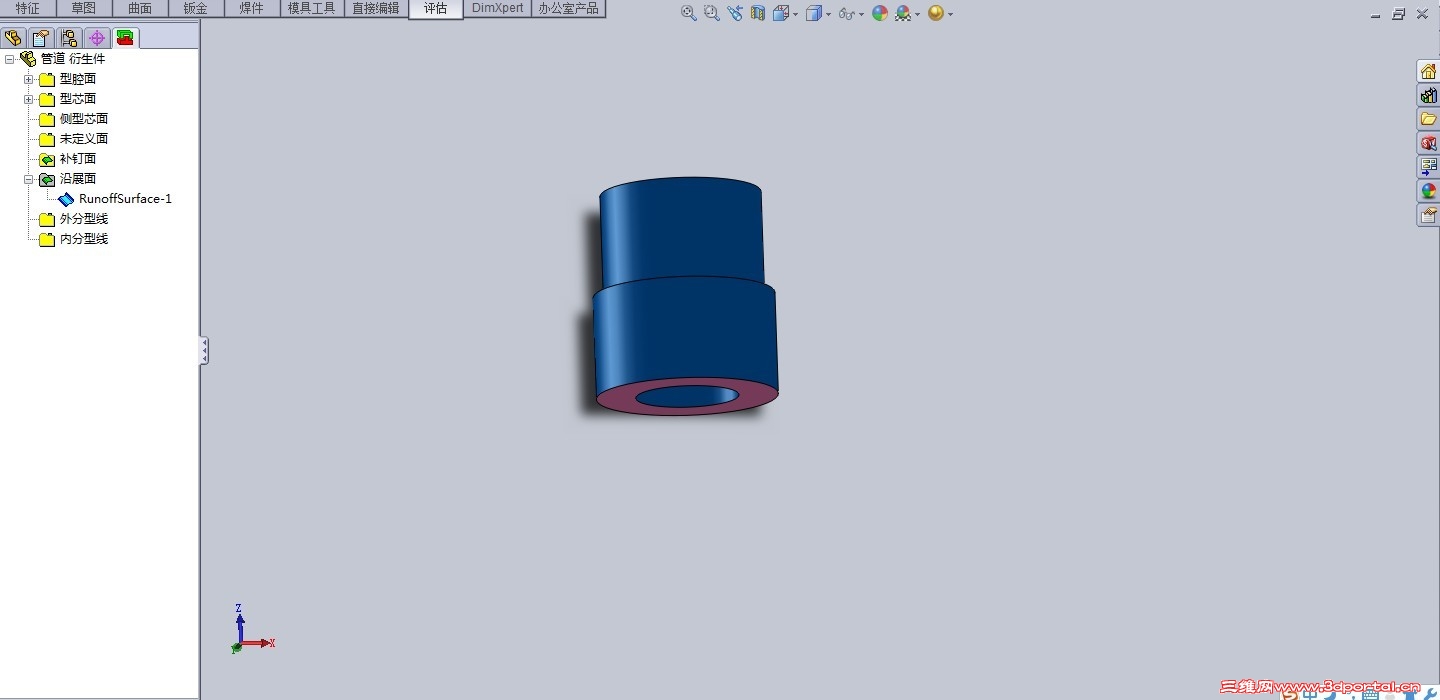
Task: Click the Previous View icon
Action: tap(735, 13)
